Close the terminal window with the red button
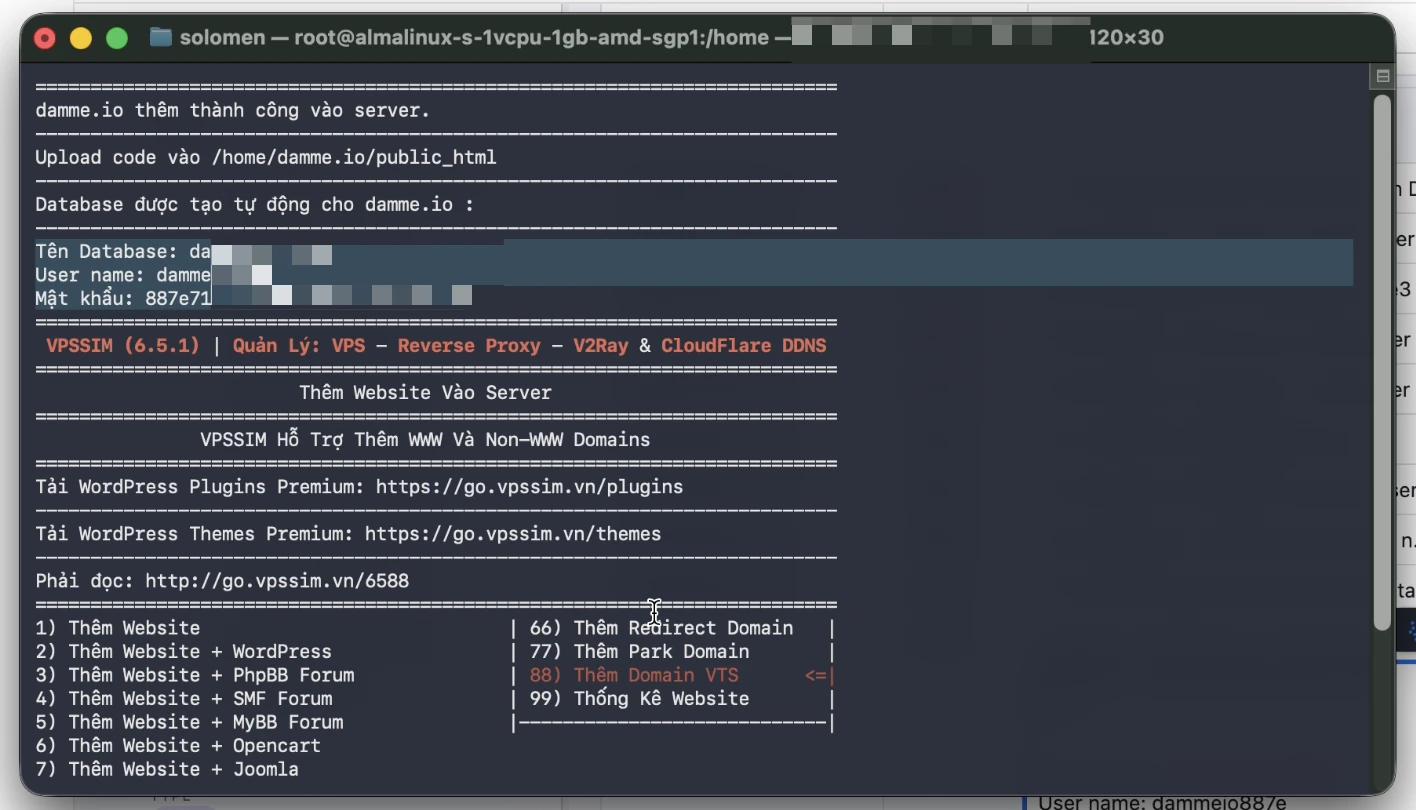 pos(45,39)
